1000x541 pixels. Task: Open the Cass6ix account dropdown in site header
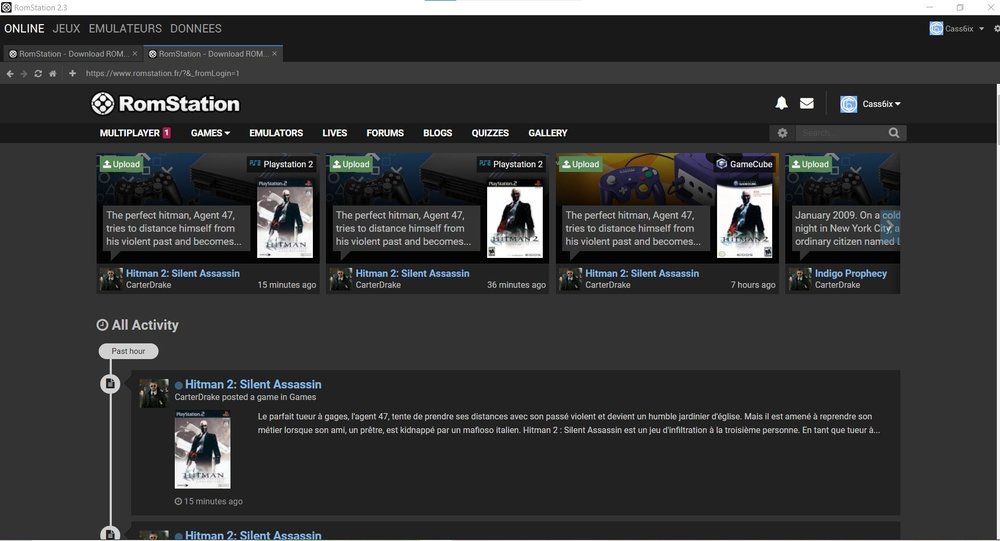[881, 104]
